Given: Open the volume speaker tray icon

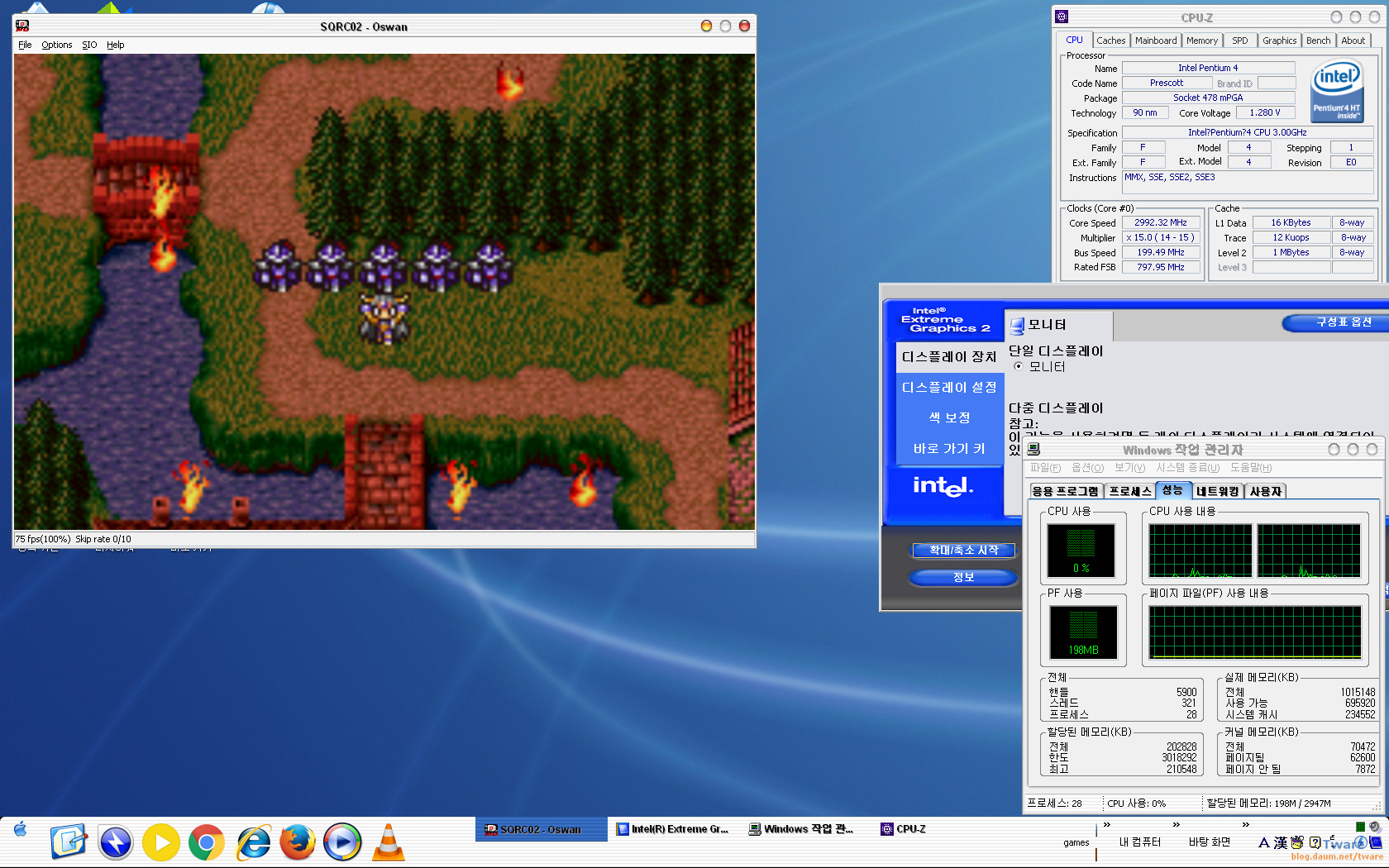Looking at the screenshot, I should point(1374,826).
